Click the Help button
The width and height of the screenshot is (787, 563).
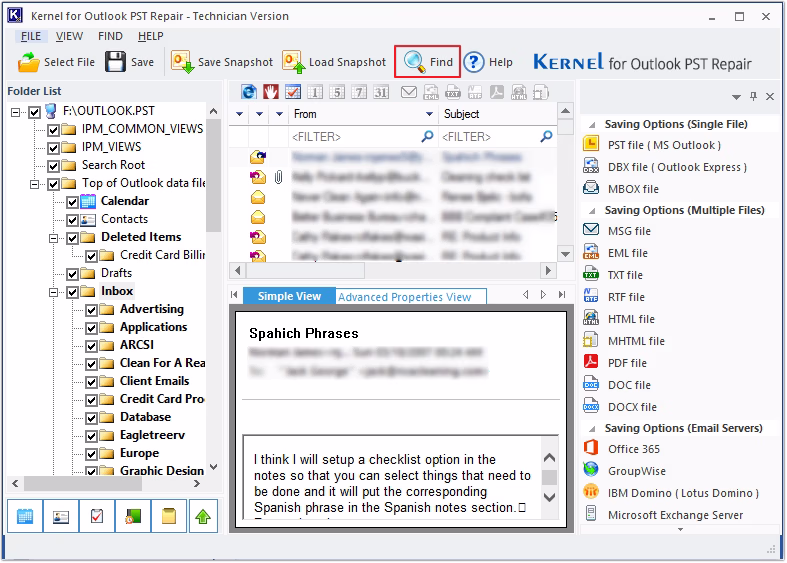[x=488, y=62]
